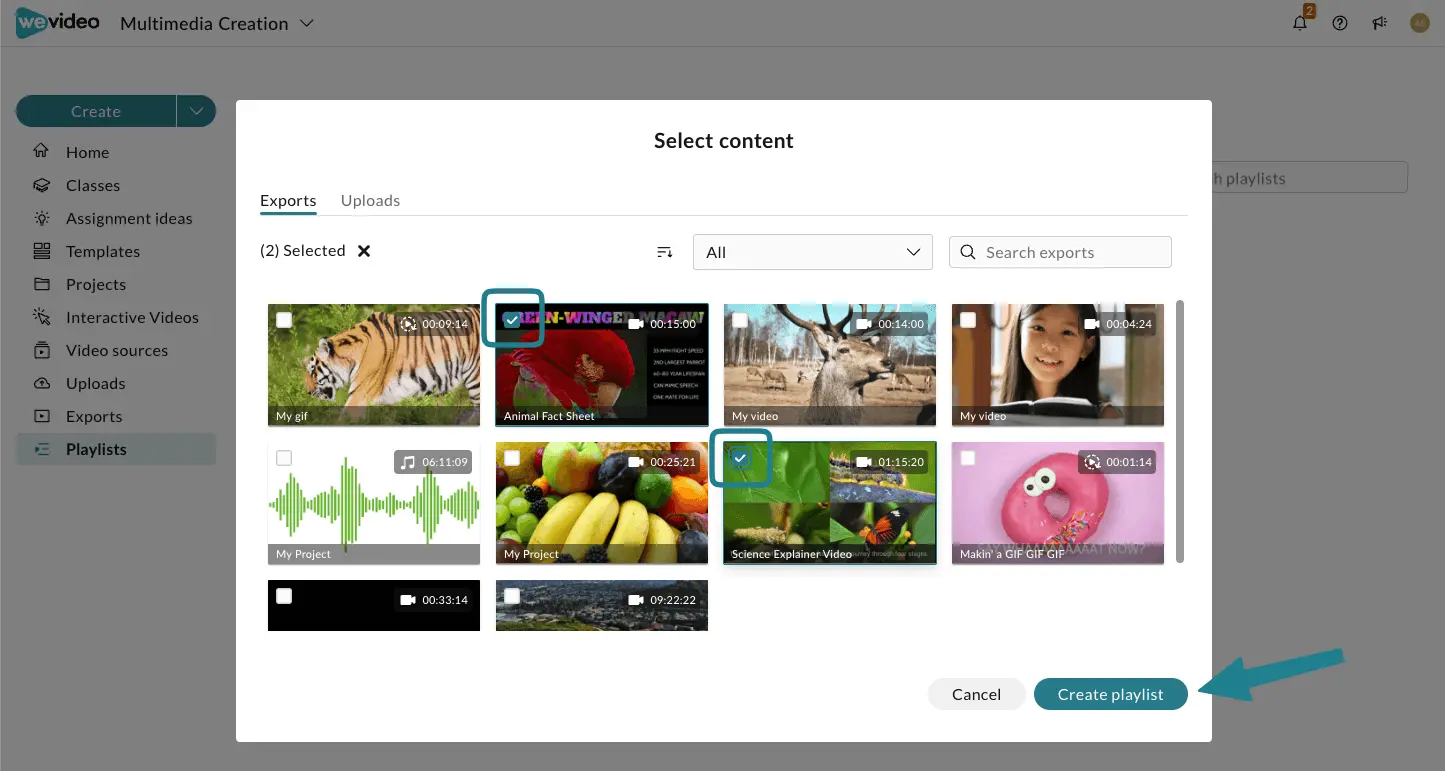
Task: Open Assignment ideas link
Action: click(129, 218)
